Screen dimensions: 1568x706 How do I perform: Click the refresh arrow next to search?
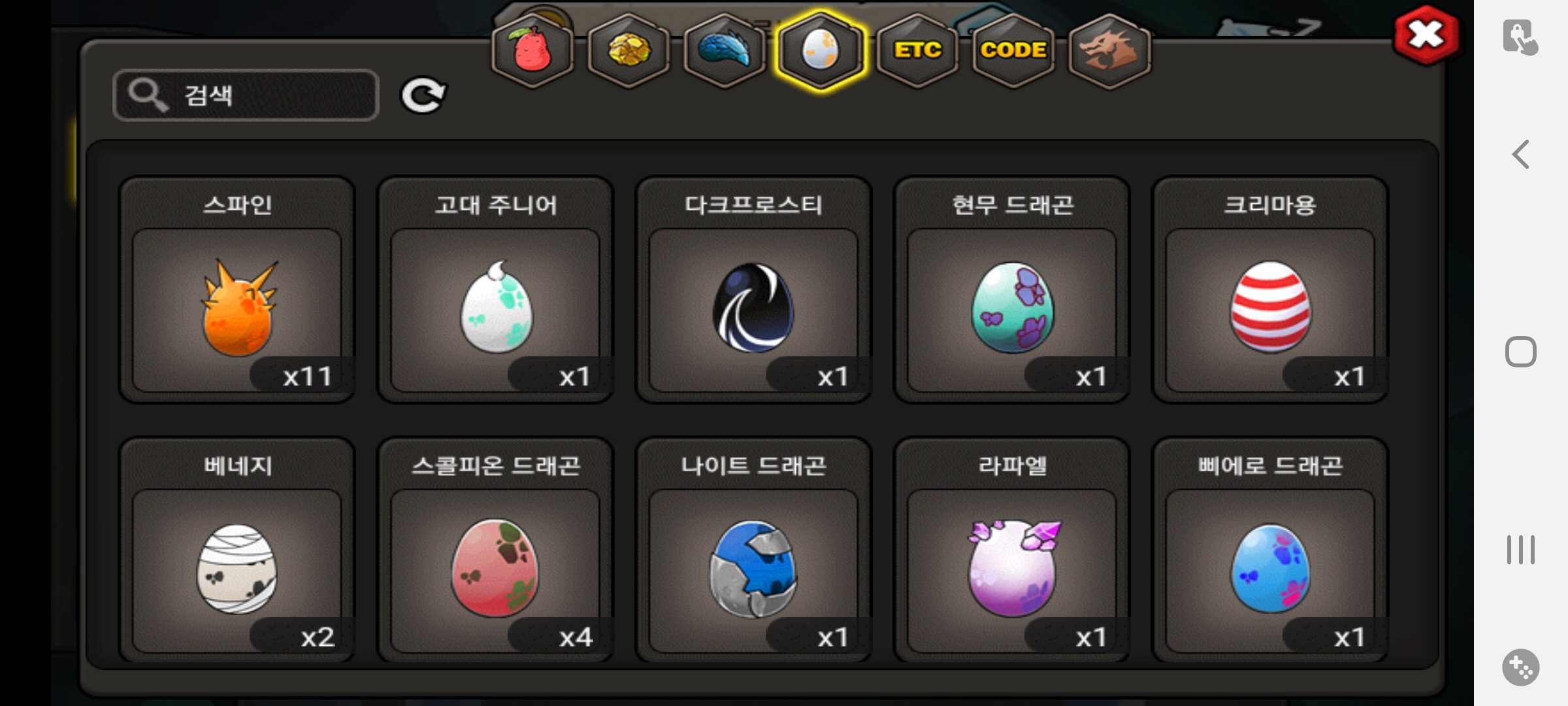coord(423,96)
